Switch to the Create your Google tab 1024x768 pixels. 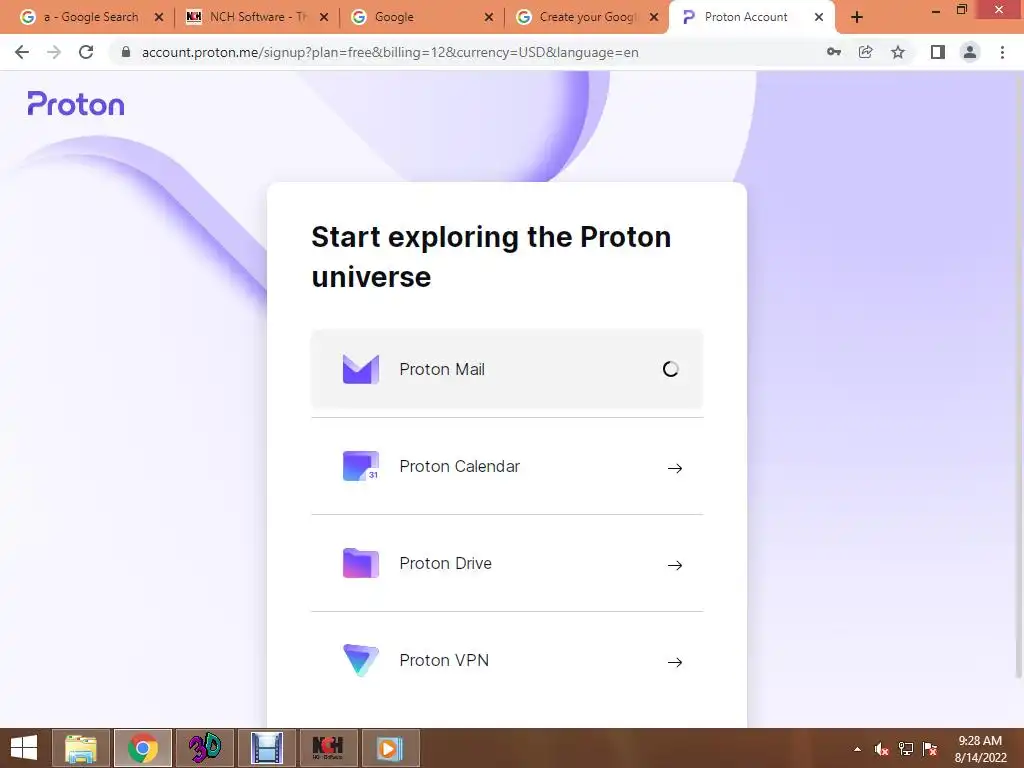[x=587, y=17]
